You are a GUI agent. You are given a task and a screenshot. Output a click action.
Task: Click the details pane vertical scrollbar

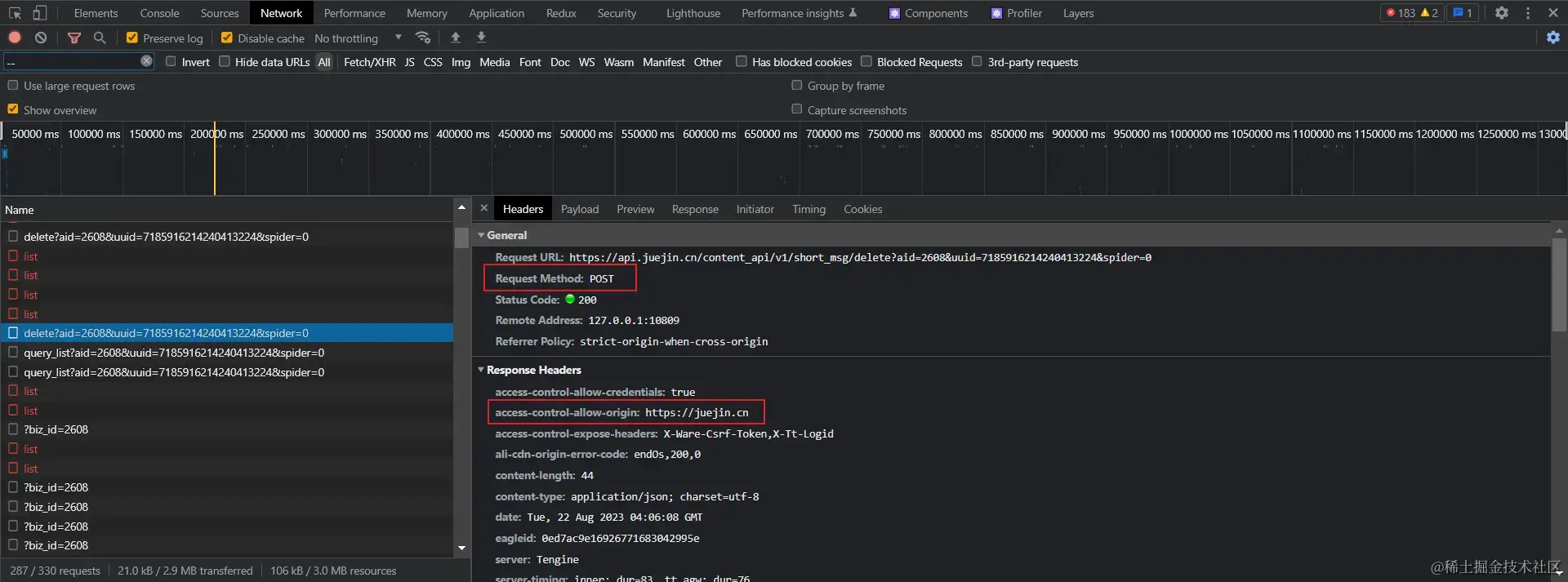1559,286
